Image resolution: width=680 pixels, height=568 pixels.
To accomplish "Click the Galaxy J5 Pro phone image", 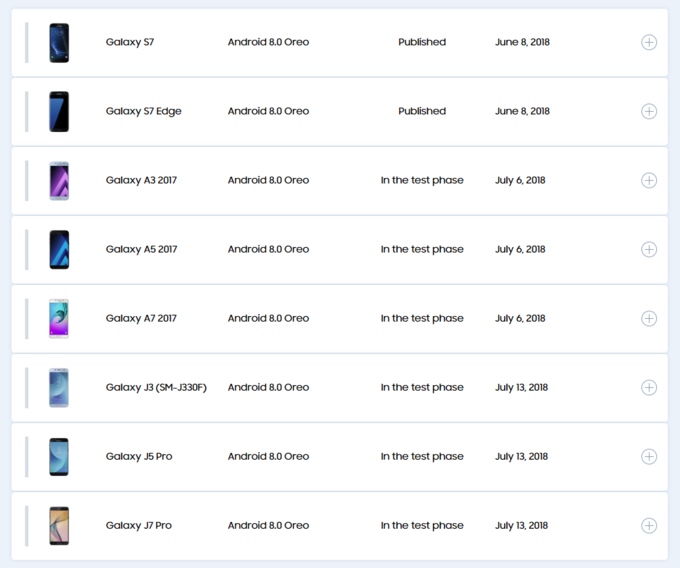I will pyautogui.click(x=59, y=456).
